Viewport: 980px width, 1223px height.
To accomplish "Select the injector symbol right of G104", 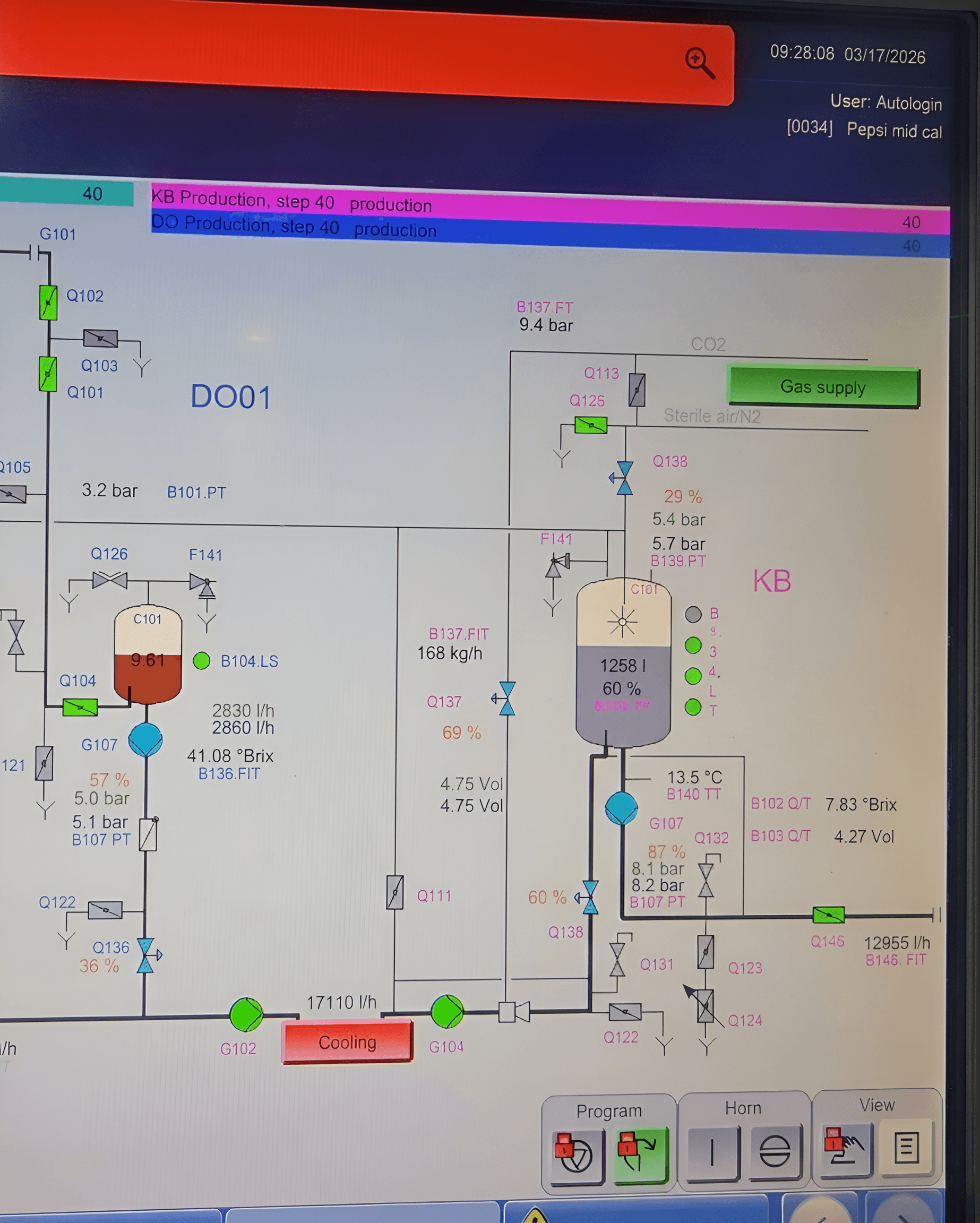I will (514, 1011).
